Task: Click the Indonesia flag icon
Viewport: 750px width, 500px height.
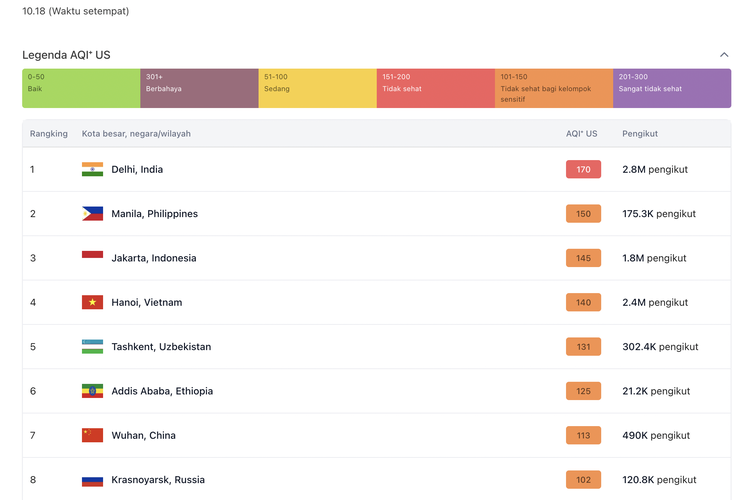Action: click(92, 258)
